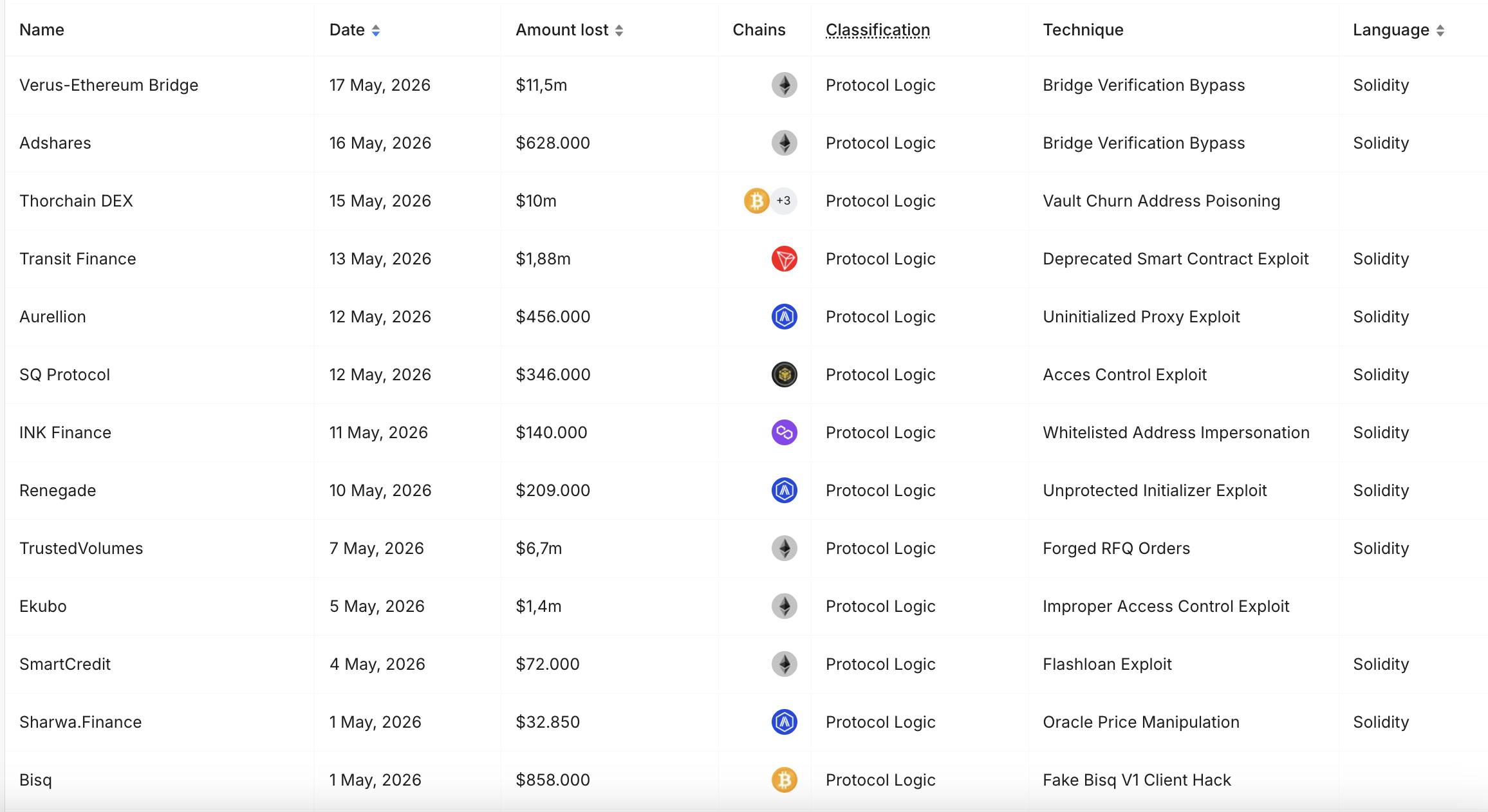Click the Bitcoin chain icon in Thorchain DEX row
Screen dimensions: 1488x812
coord(756,201)
